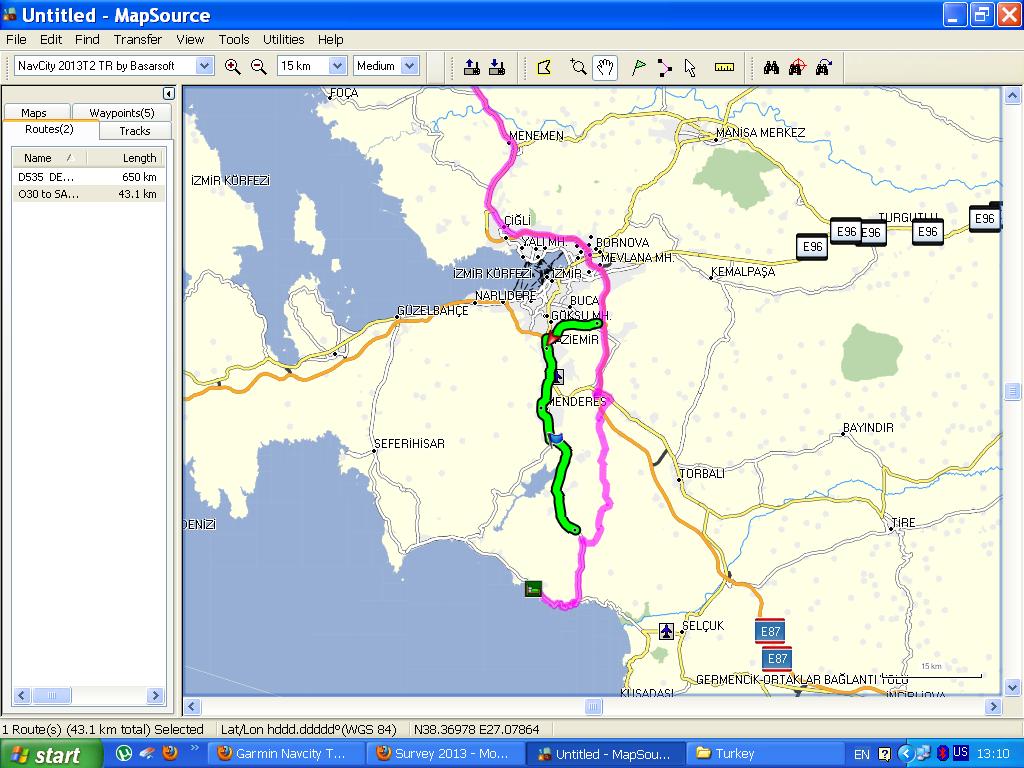Sort routes by Length column header
This screenshot has width=1024, height=768.
pyautogui.click(x=138, y=158)
